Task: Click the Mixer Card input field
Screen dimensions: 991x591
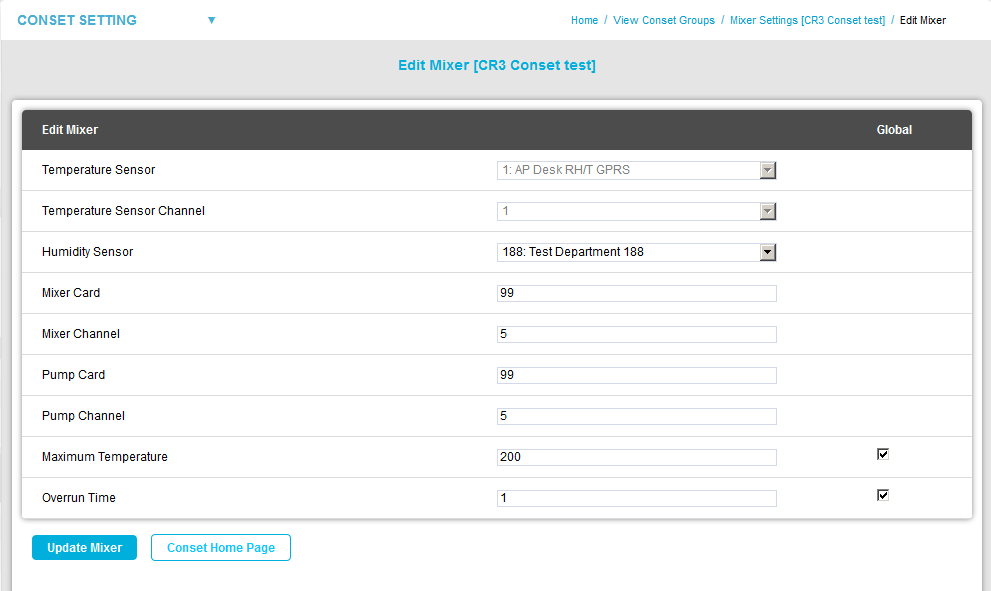Action: coord(636,293)
